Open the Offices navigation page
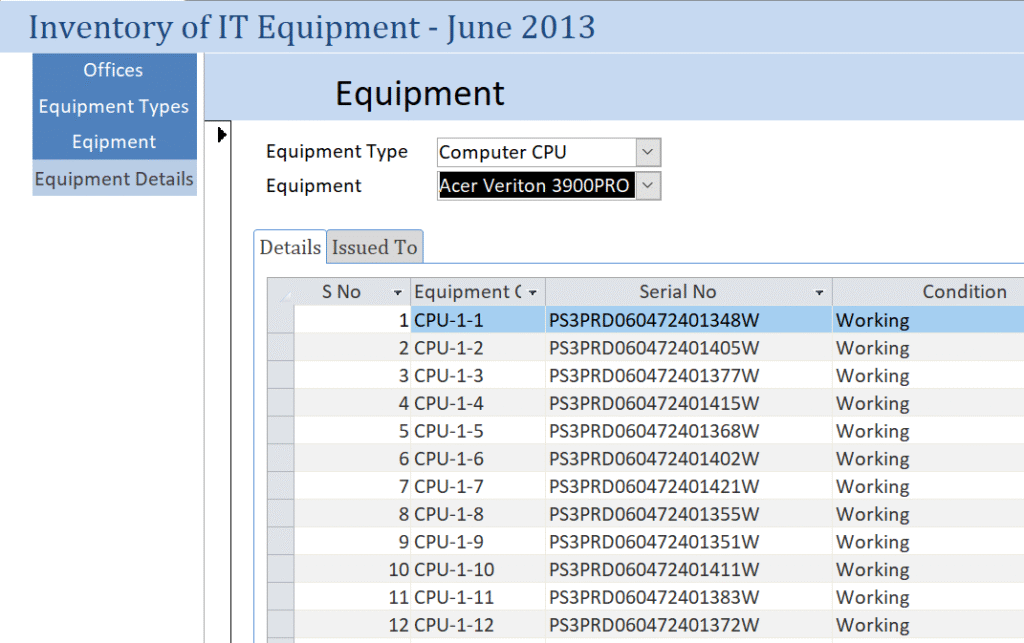The width and height of the screenshot is (1024, 643). (x=113, y=70)
